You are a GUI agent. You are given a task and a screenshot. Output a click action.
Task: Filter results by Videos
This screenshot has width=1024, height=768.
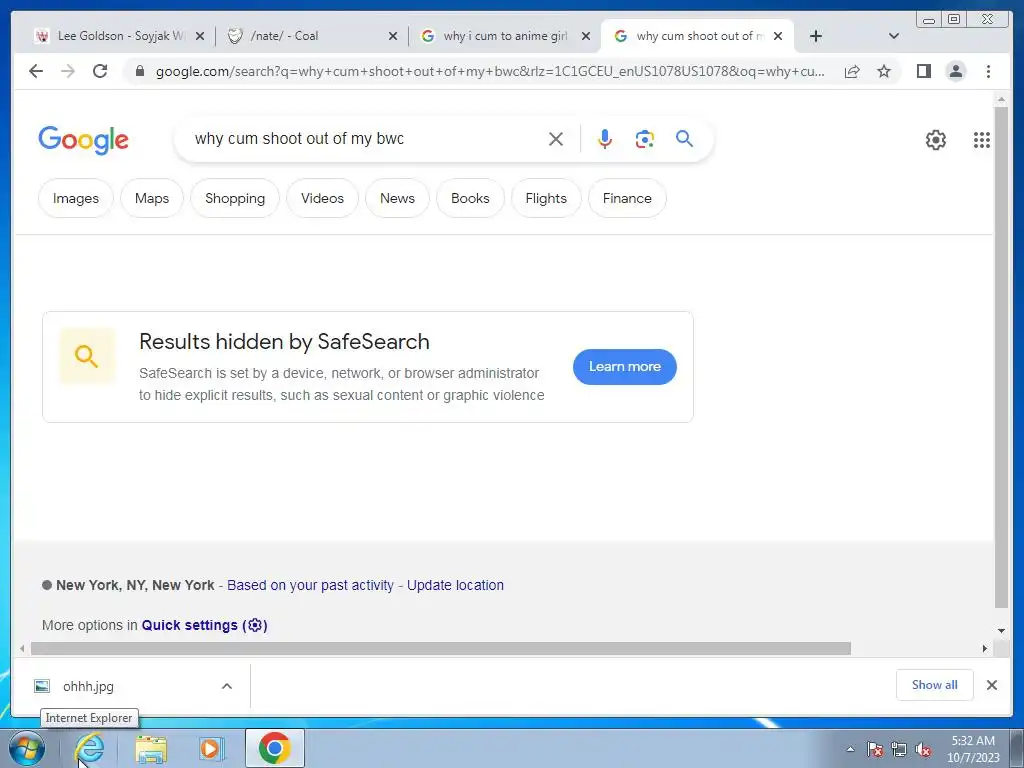pyautogui.click(x=323, y=198)
